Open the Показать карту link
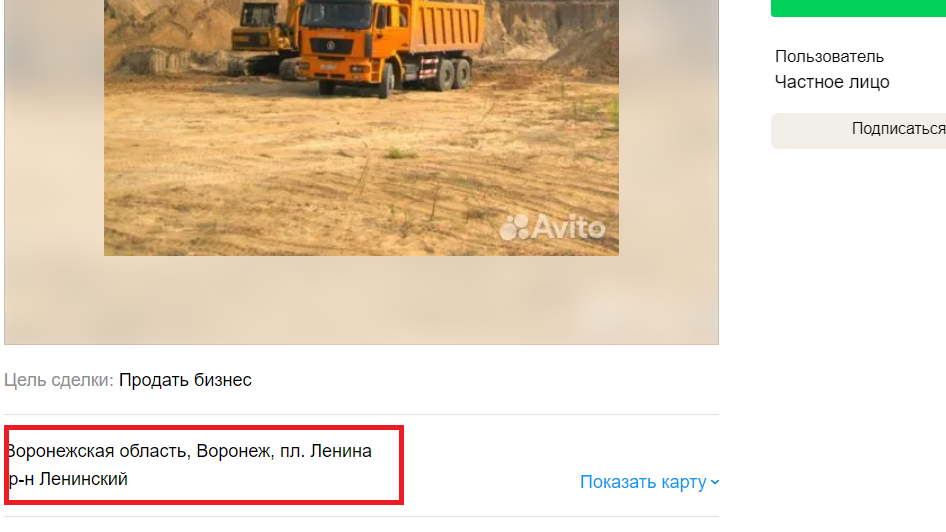 643,482
